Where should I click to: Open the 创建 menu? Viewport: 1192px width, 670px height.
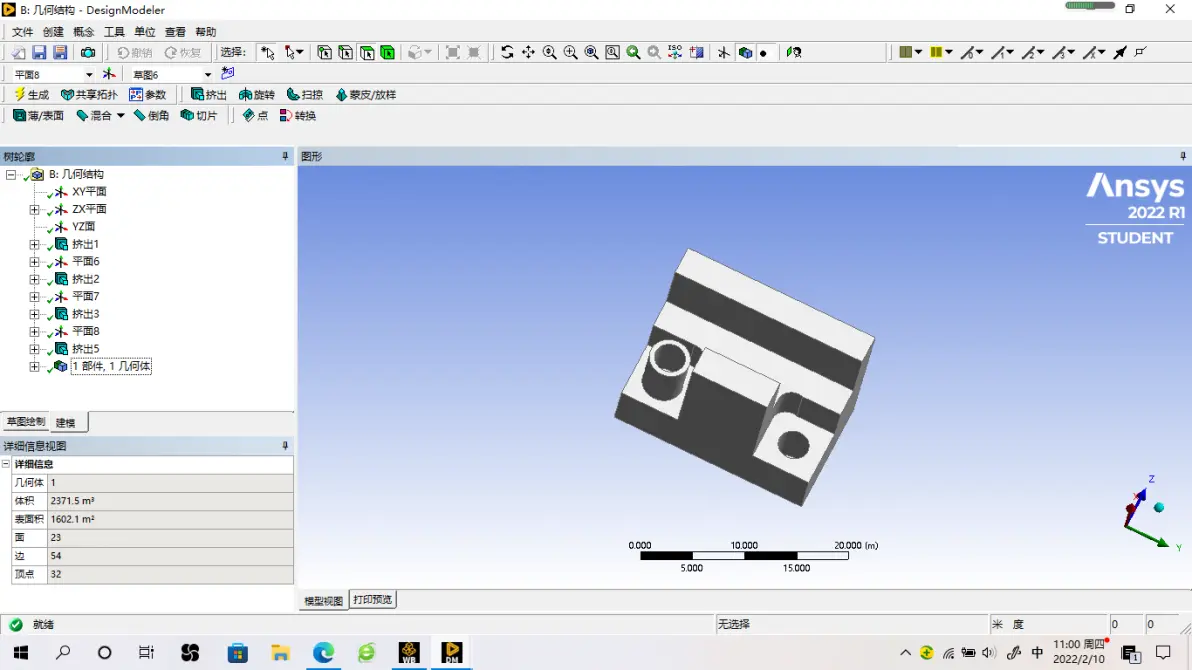coord(53,32)
